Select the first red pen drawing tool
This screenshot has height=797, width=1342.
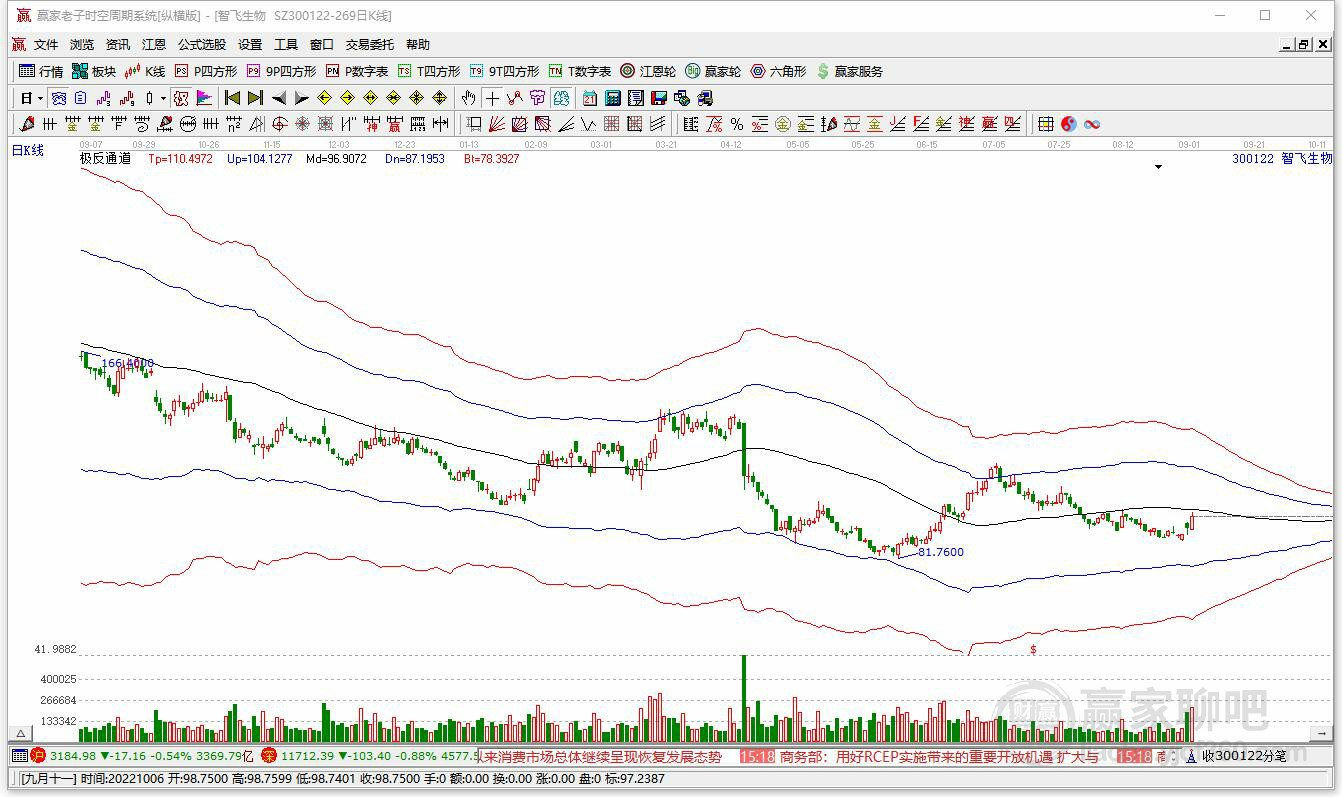(x=26, y=124)
